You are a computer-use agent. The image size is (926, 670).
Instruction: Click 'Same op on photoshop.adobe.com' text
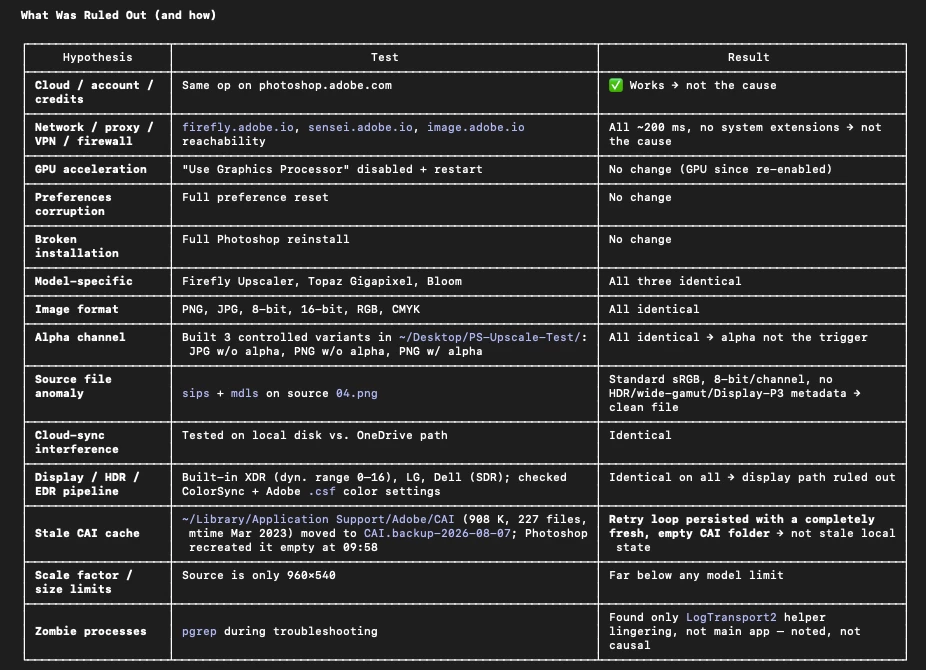(x=286, y=85)
